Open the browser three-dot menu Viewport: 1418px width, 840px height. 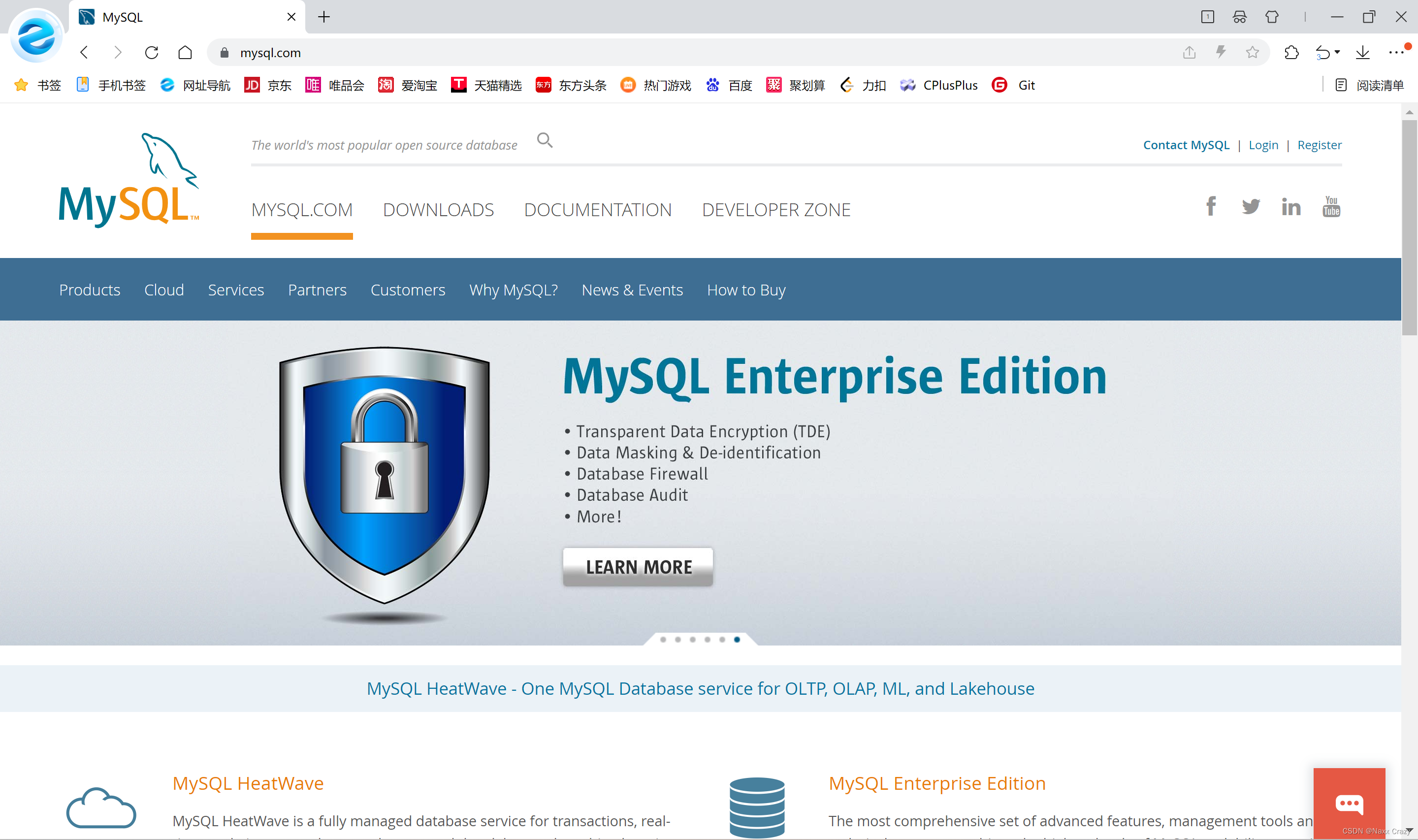(1395, 53)
